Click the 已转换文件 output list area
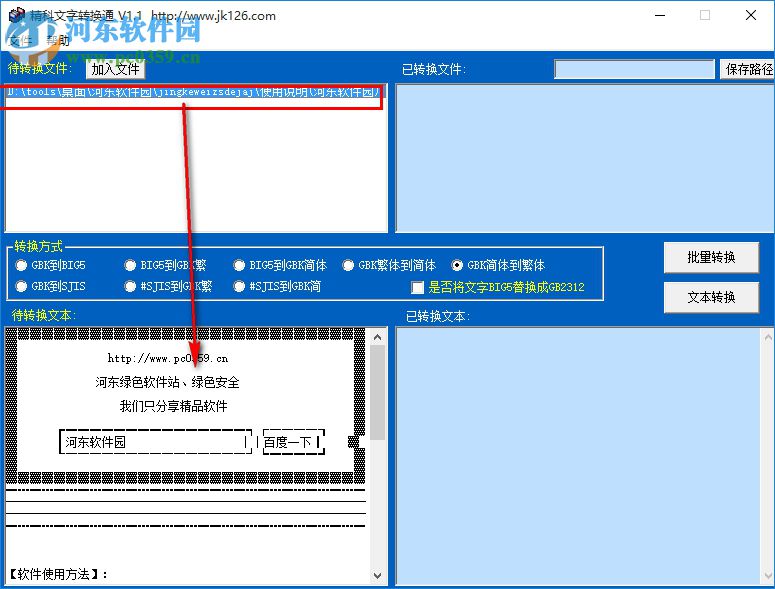This screenshot has width=775, height=589. [x=585, y=158]
